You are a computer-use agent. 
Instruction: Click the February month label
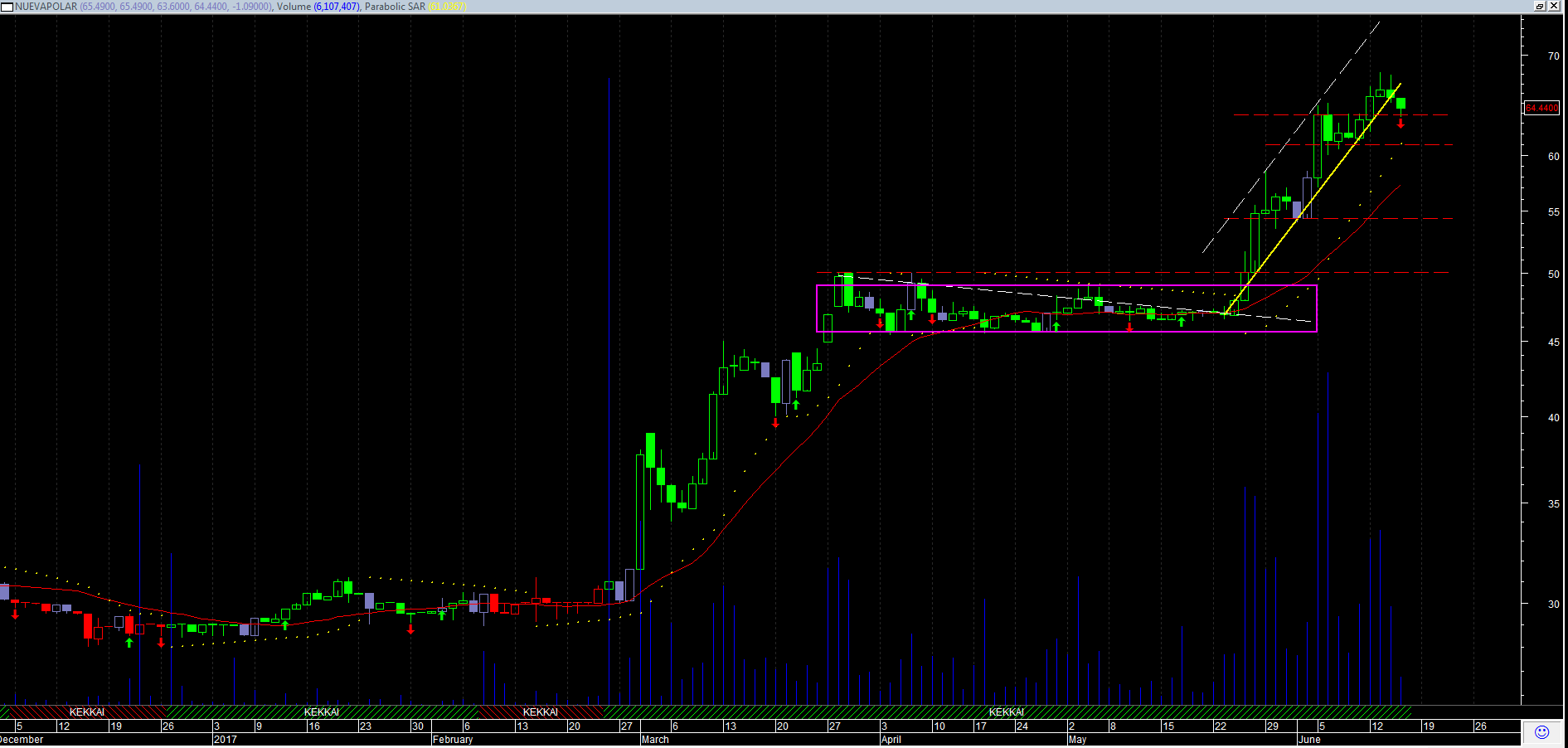click(453, 740)
